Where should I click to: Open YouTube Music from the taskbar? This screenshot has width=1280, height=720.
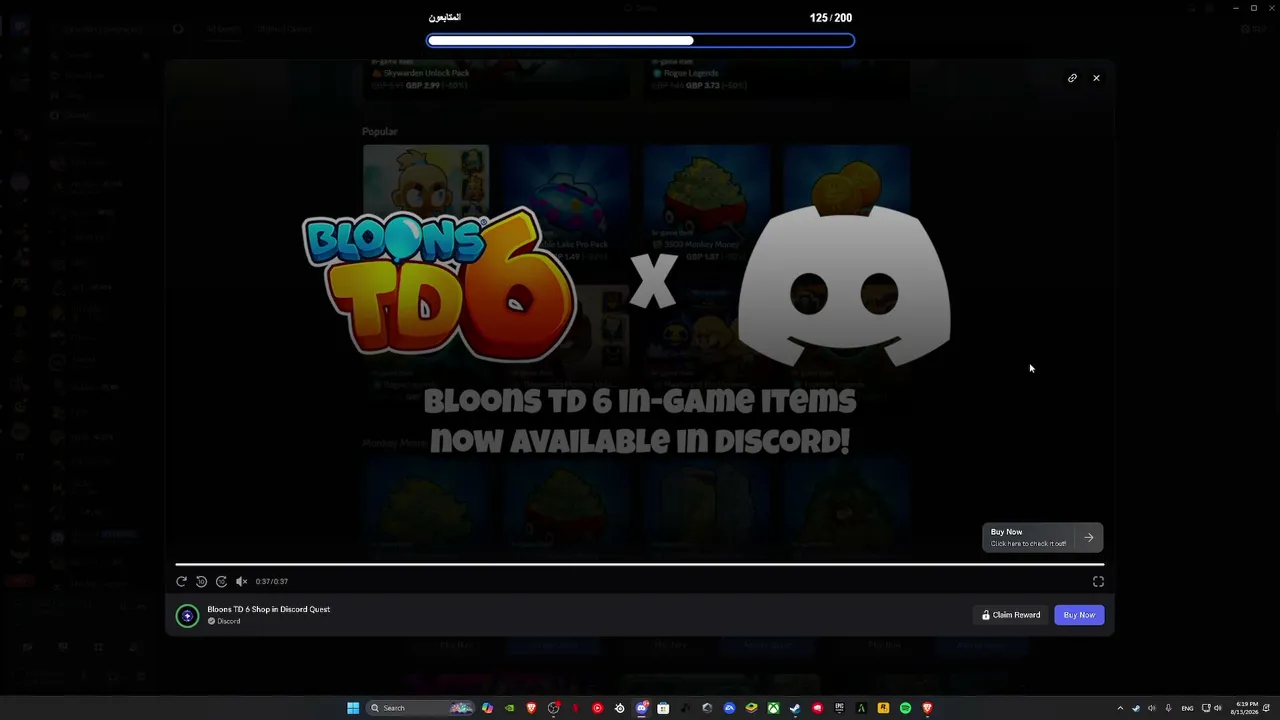coord(597,708)
